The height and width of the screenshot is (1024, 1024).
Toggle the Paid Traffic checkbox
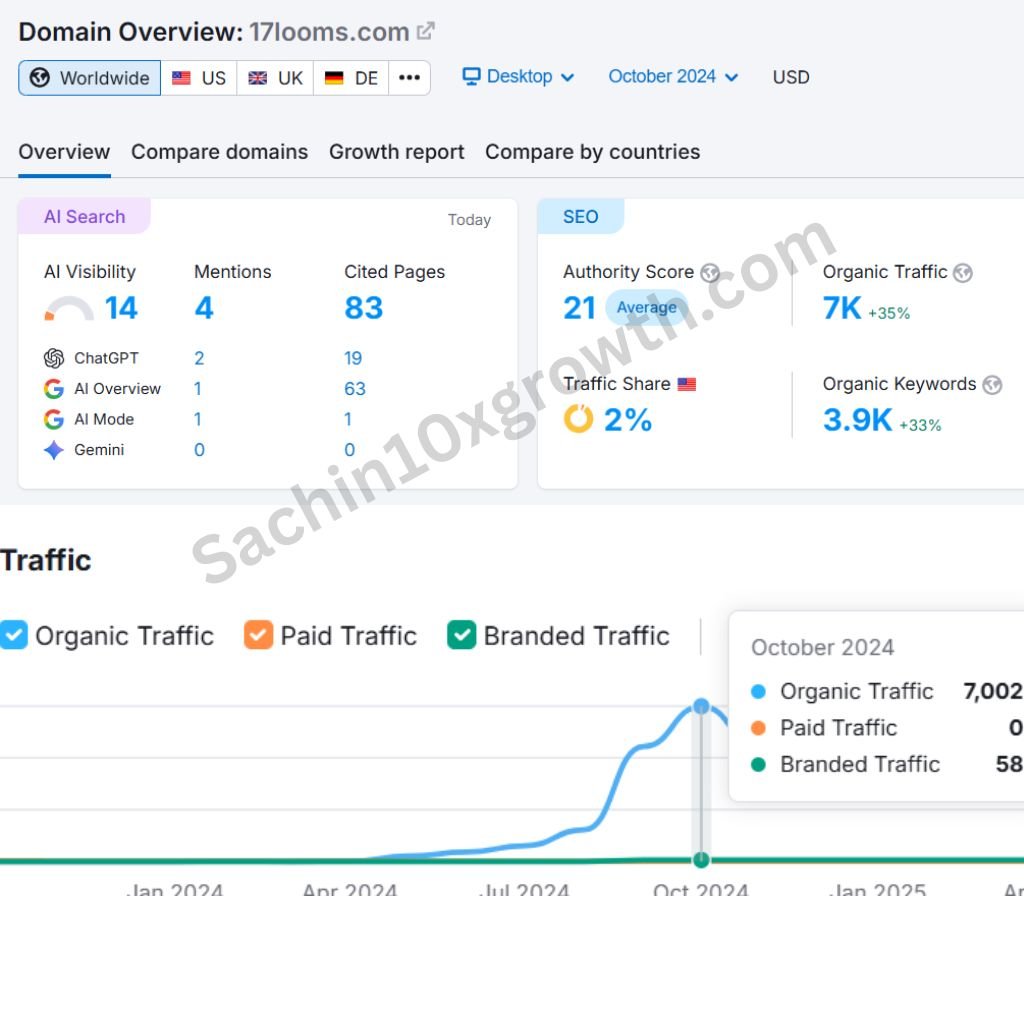click(258, 635)
